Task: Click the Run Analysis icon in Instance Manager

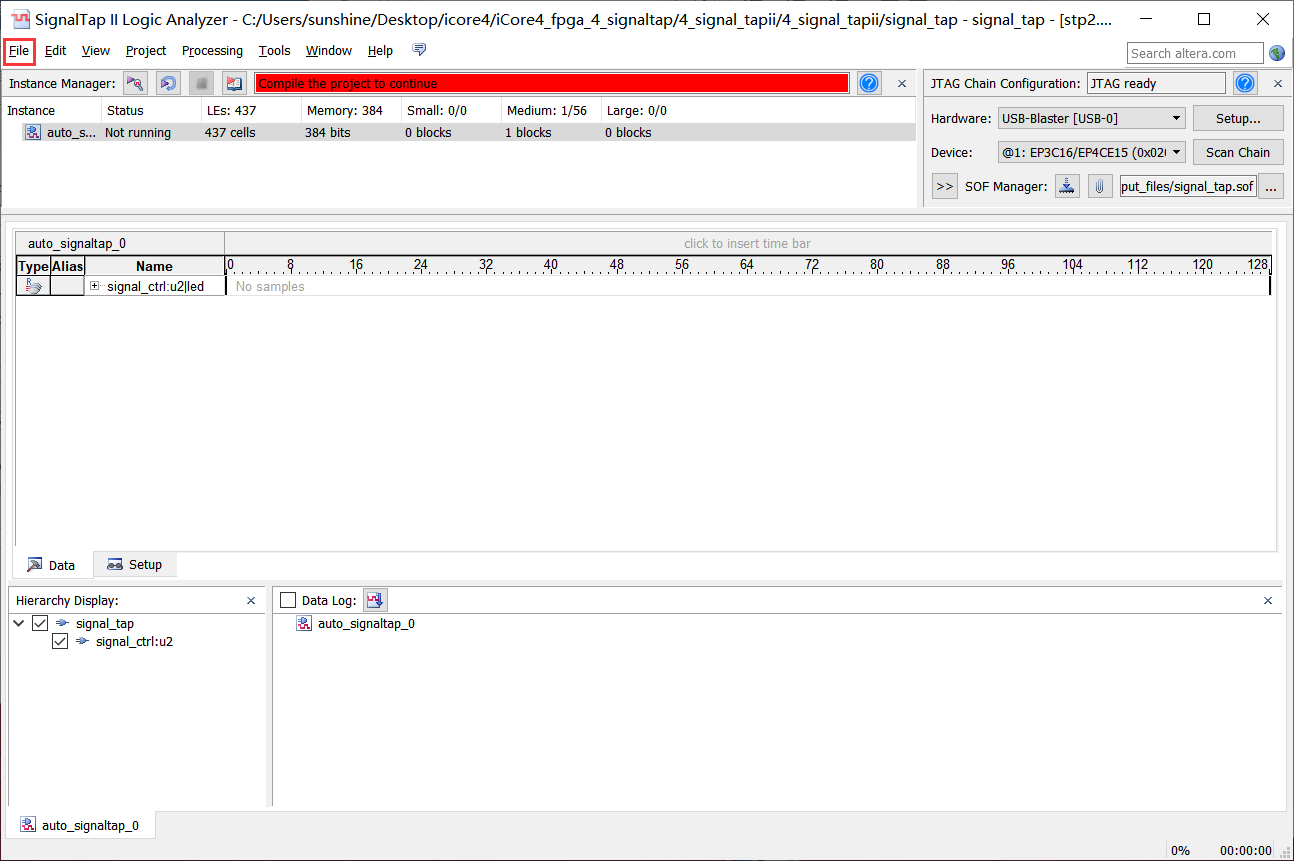Action: coord(135,84)
